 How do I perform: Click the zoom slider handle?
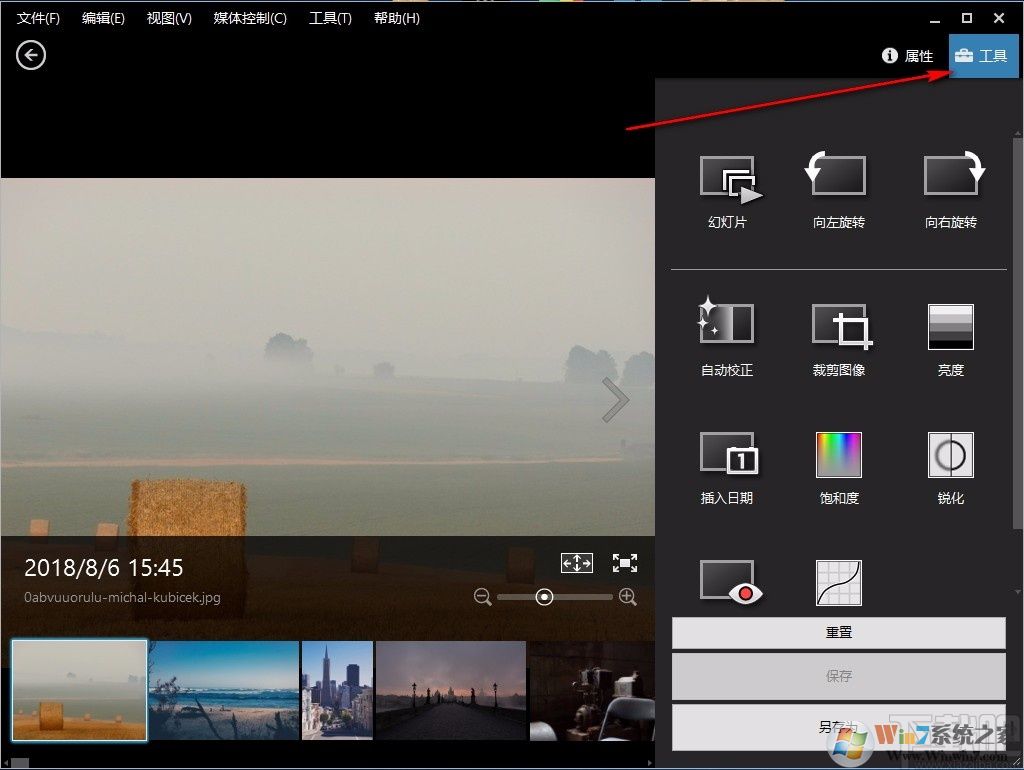[544, 597]
